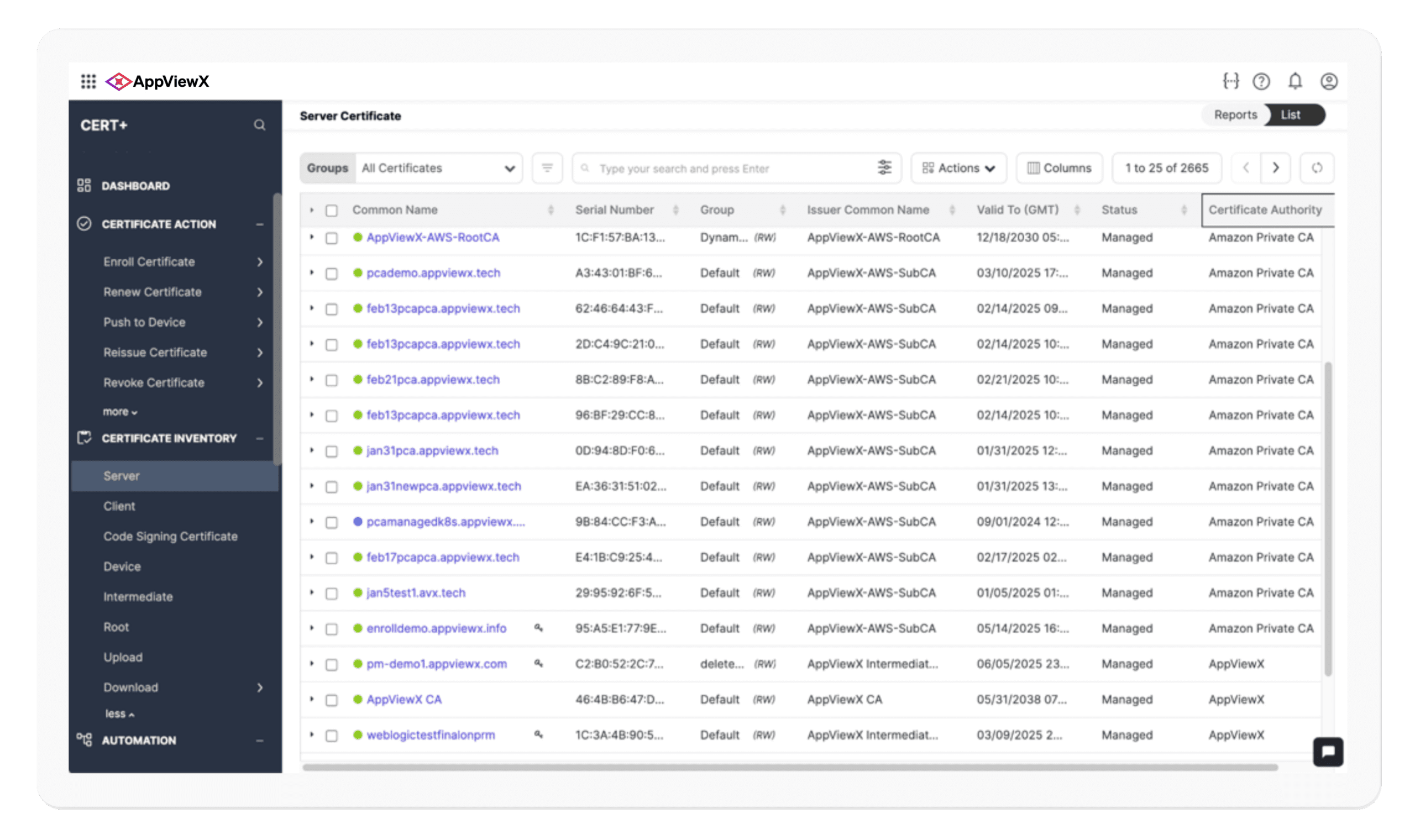Open the feb17pcapca.appviewx.tech certificate link
The width and height of the screenshot is (1415, 840).
tap(443, 557)
